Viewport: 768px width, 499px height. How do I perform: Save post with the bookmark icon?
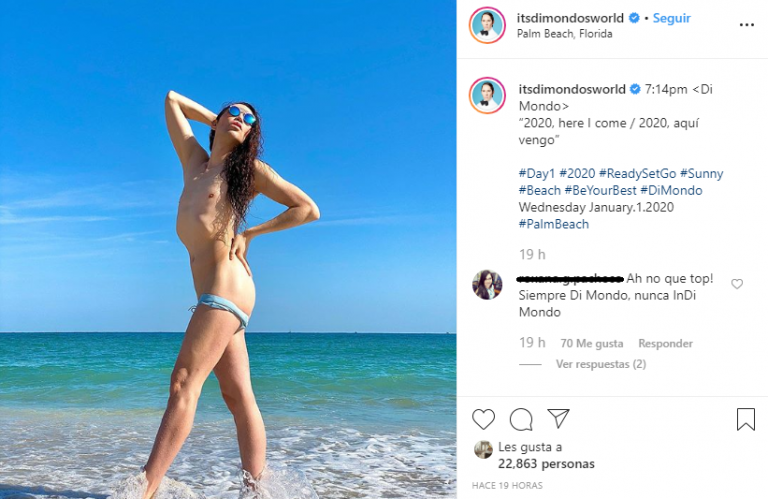coord(745,419)
